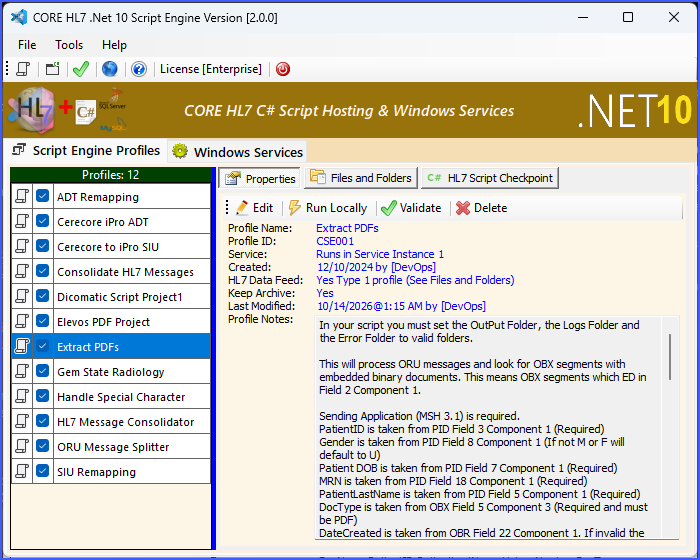This screenshot has width=700, height=560.
Task: Toggle the HL7 Message Consolidator checkbox
Action: 43,421
